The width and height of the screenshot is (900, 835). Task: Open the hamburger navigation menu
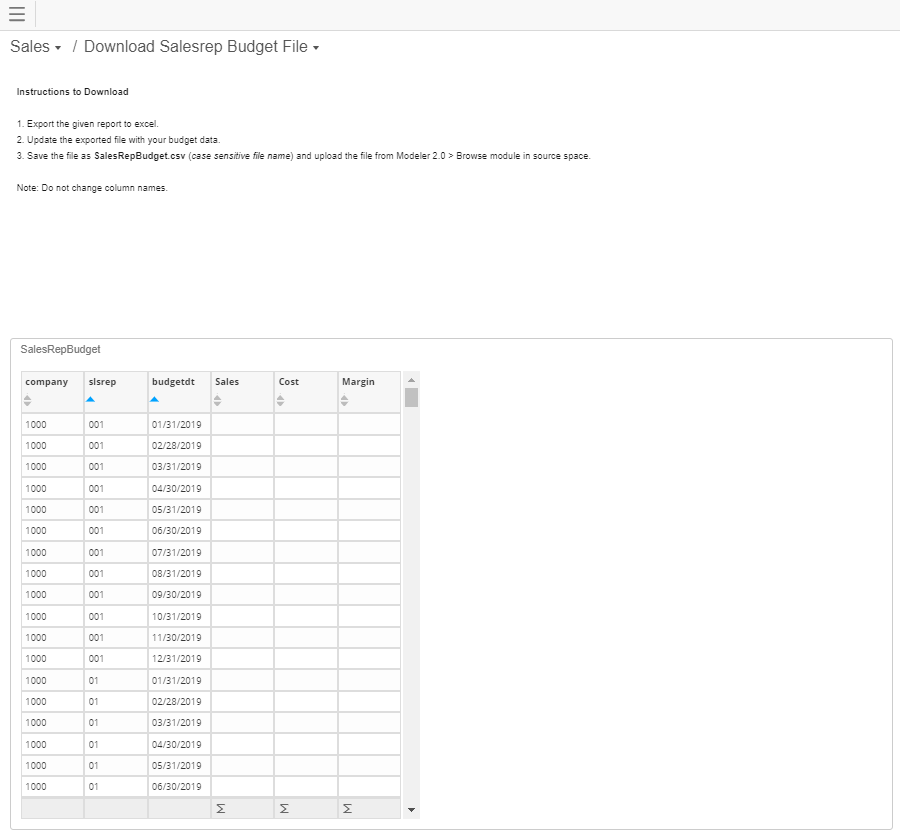(x=16, y=14)
